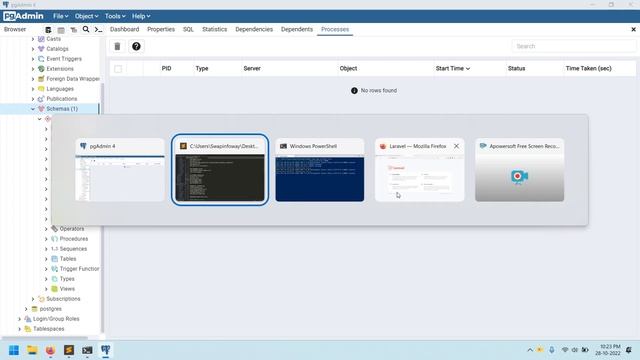Select the Windows PowerShell thumbnail
The height and width of the screenshot is (360, 640).
[320, 170]
